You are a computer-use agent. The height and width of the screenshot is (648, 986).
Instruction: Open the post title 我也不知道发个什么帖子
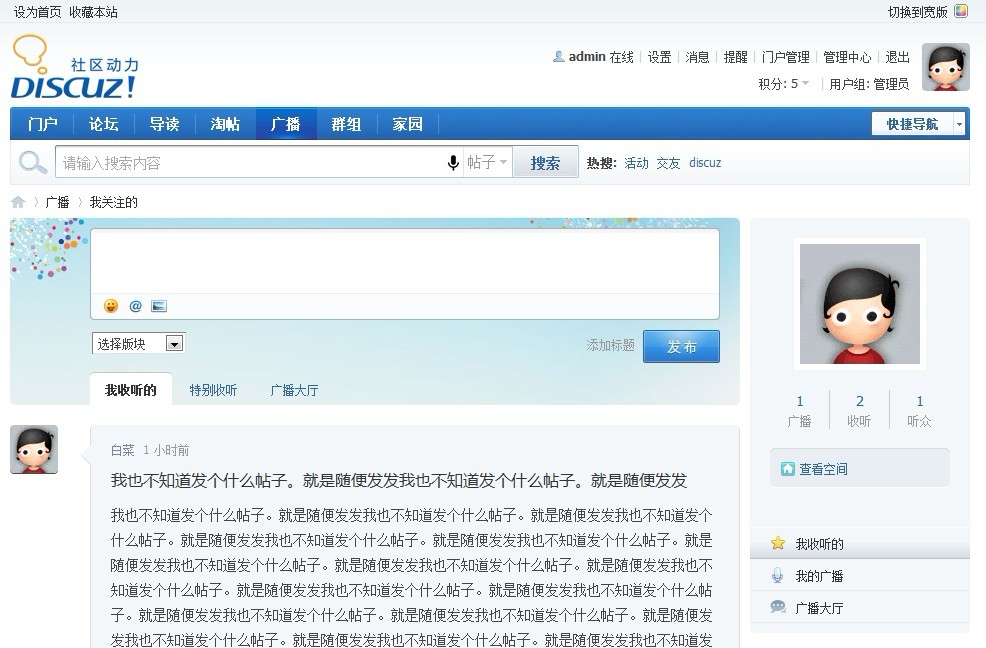[399, 481]
